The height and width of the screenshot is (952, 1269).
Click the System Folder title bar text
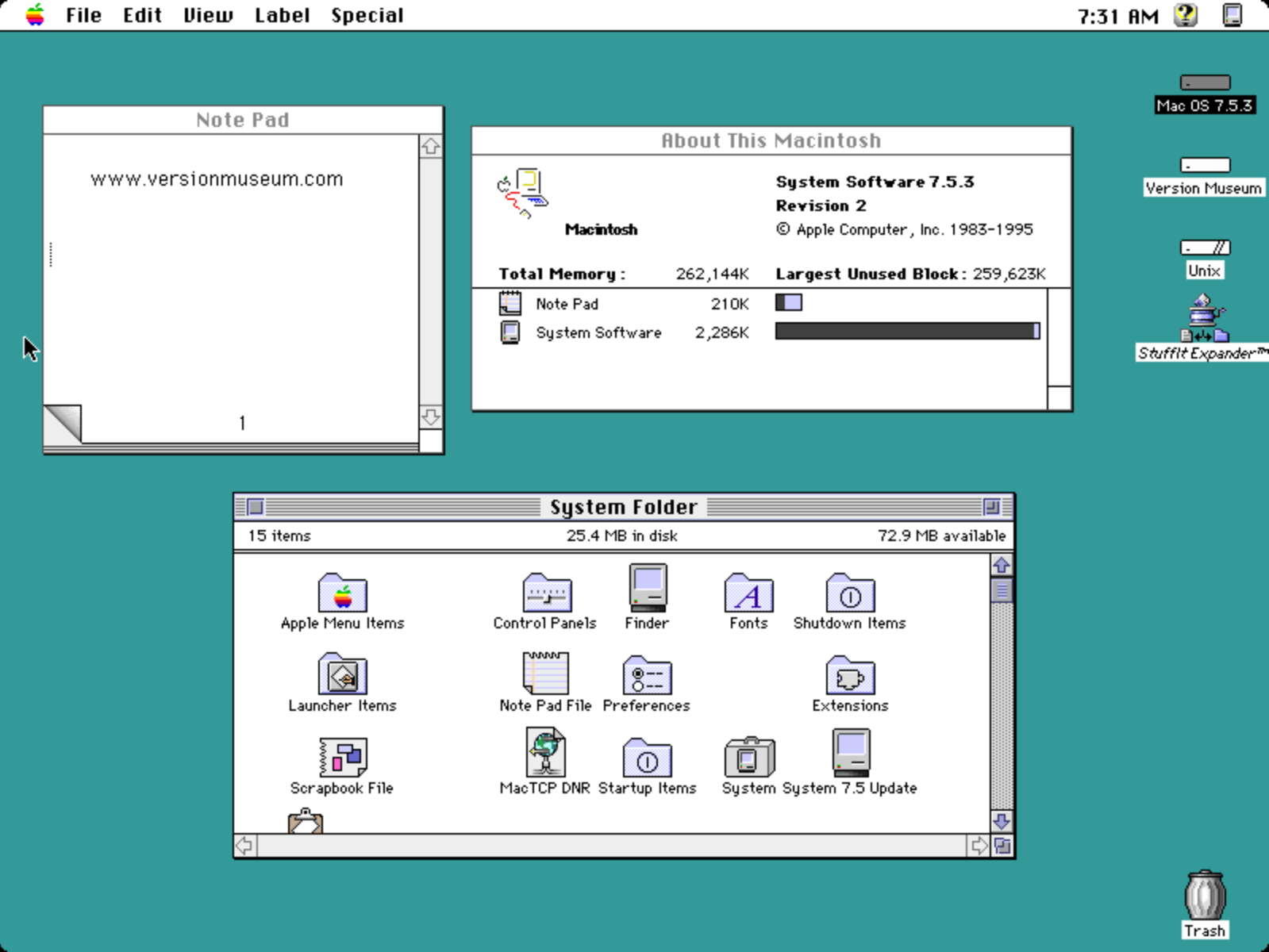[624, 507]
